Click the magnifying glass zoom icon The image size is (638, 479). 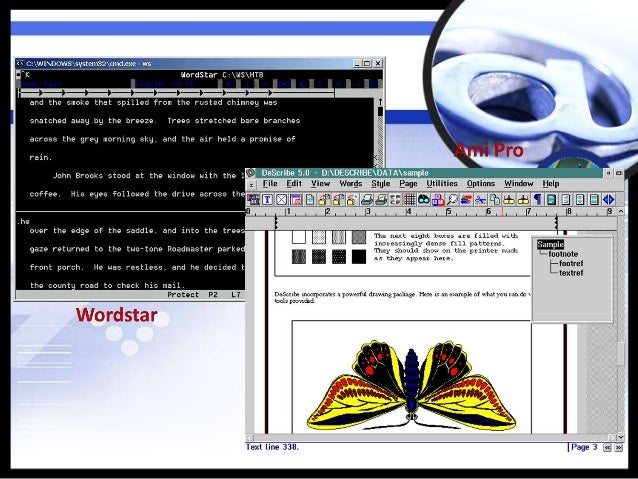coord(452,199)
